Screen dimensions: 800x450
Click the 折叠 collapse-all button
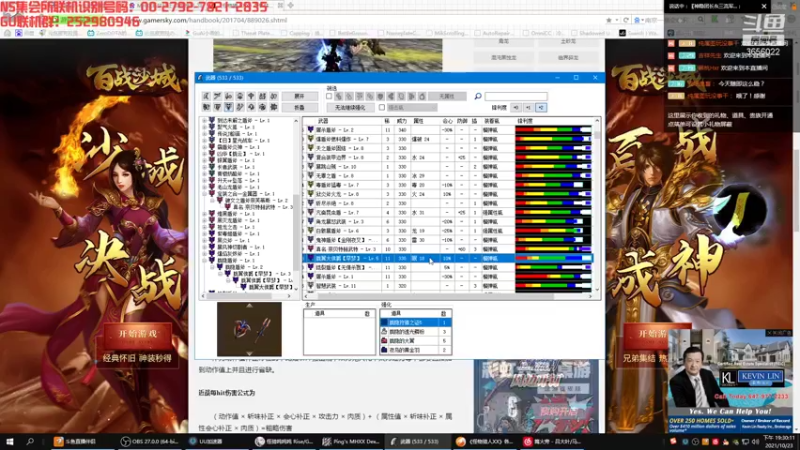point(299,108)
